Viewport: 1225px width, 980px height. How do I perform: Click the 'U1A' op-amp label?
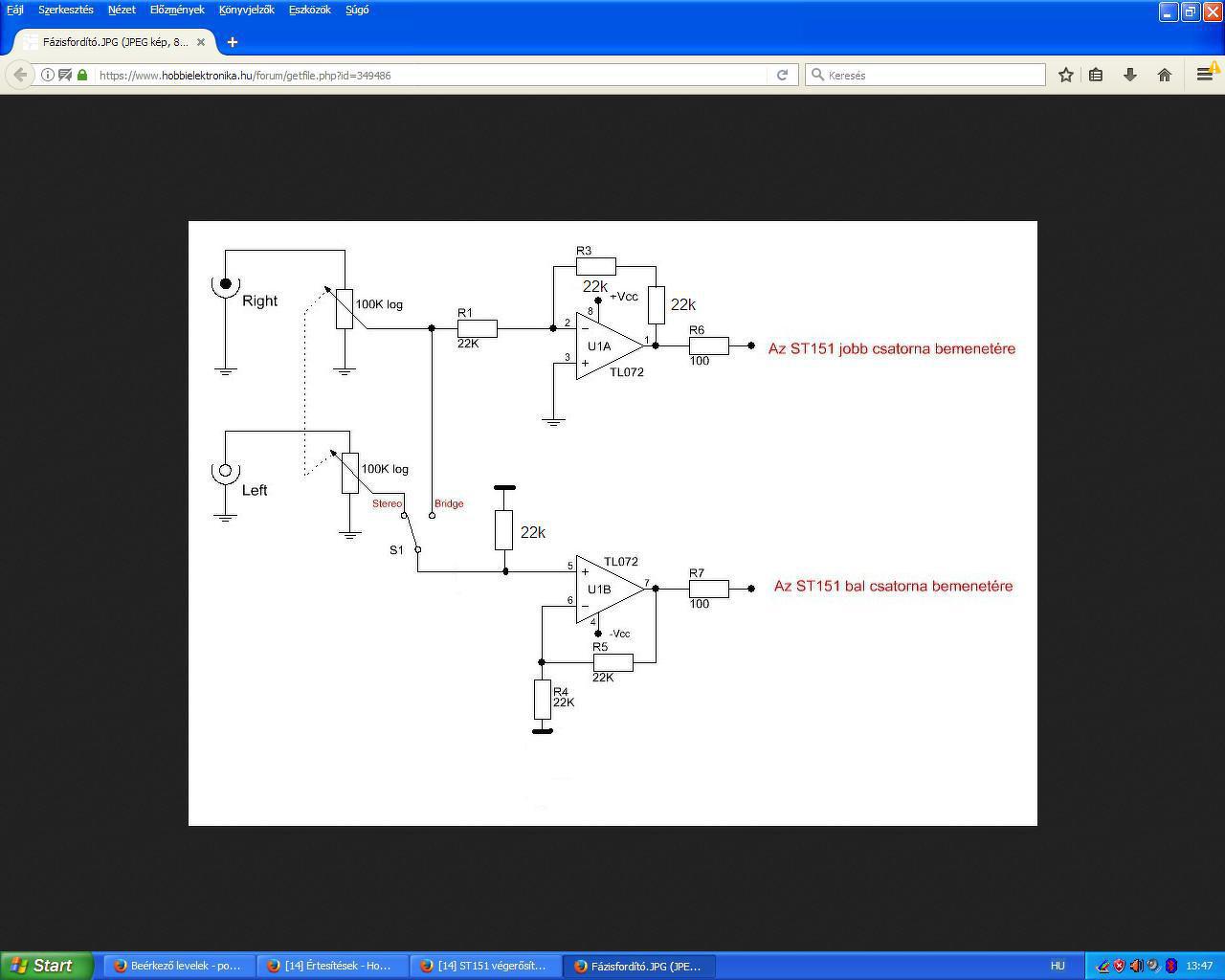[x=599, y=346]
